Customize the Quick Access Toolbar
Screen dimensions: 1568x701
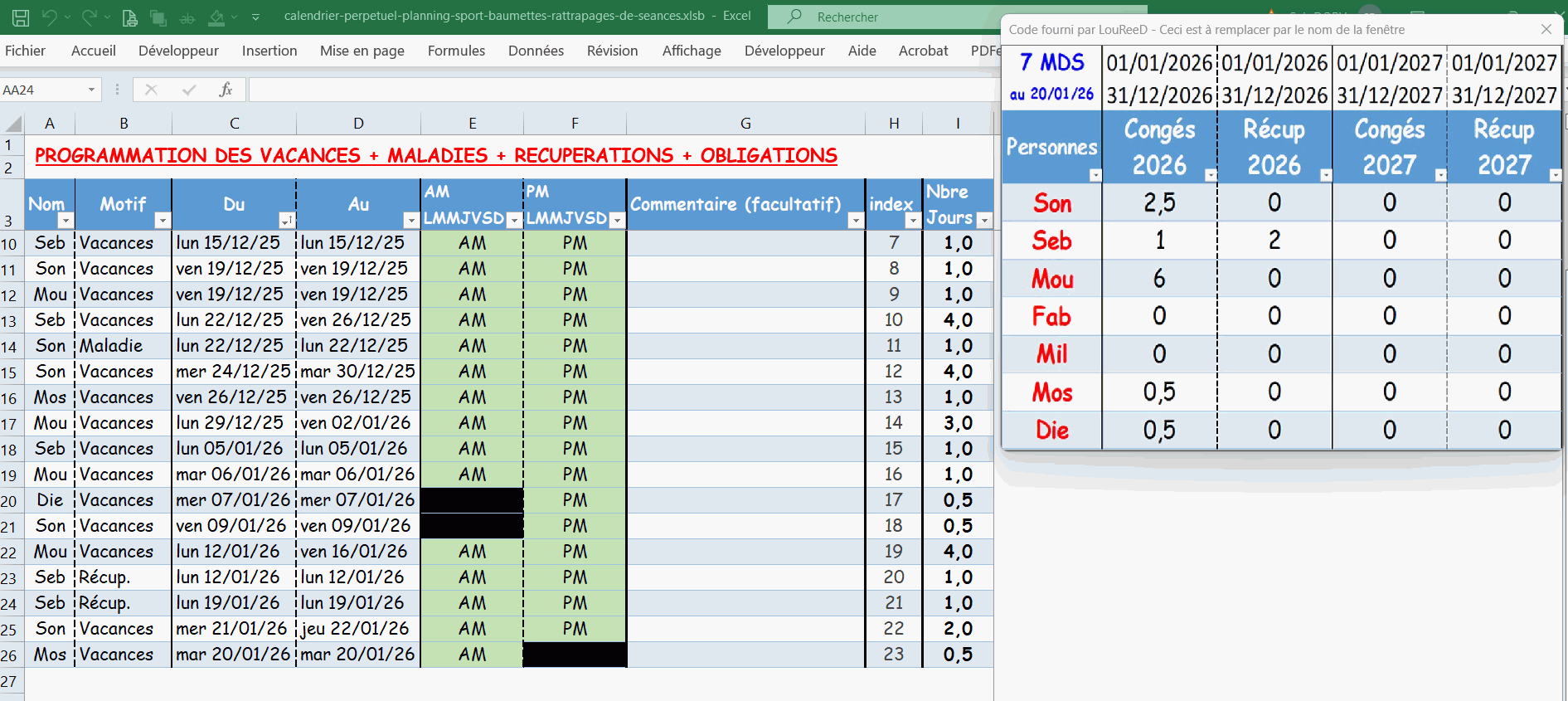point(255,17)
